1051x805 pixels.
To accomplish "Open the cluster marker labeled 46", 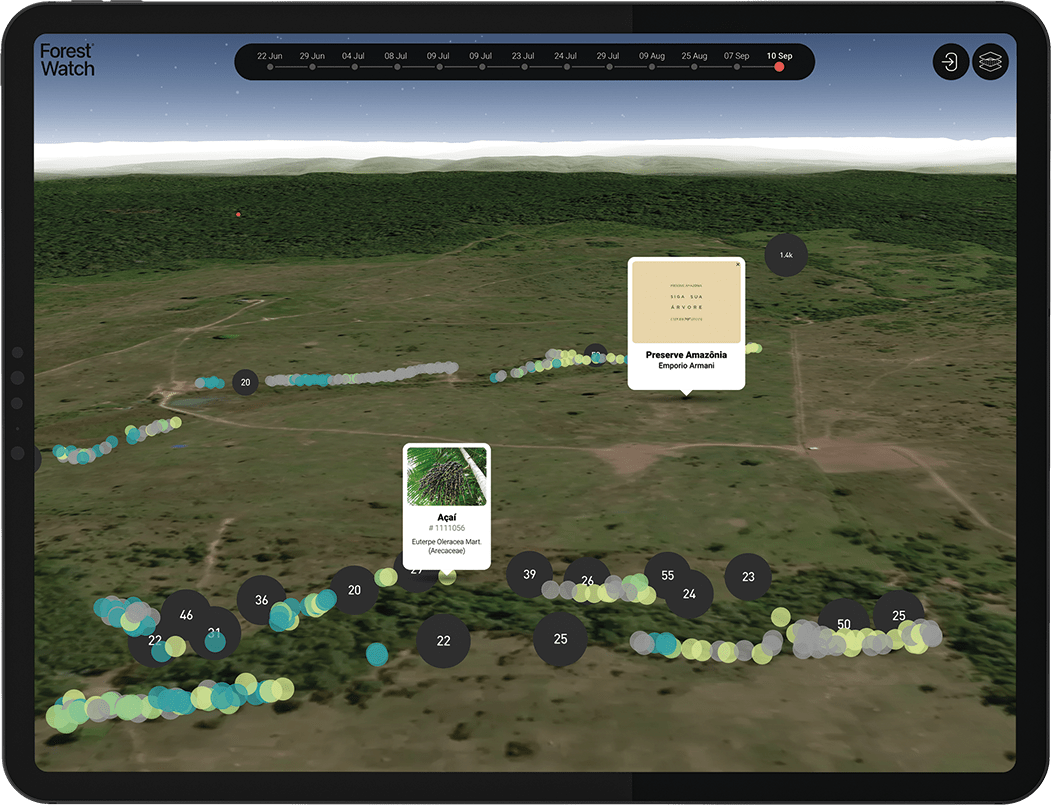I will (185, 615).
